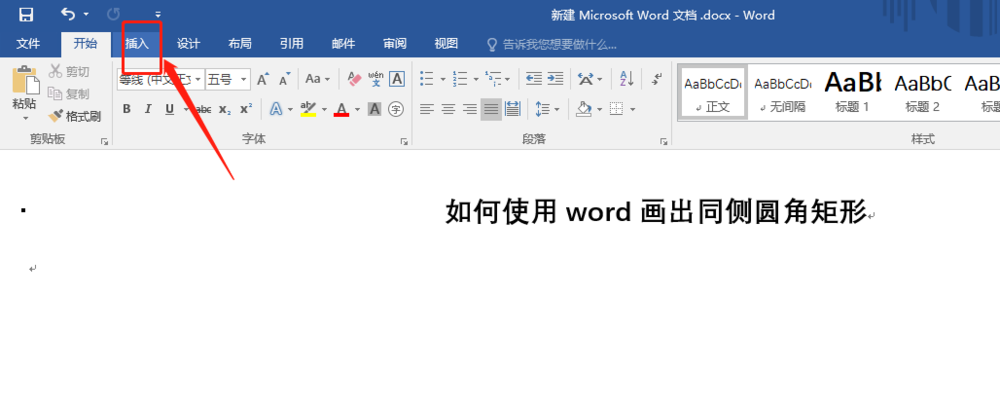This screenshot has height=396, width=1000.
Task: Toggle justify alignment
Action: click(x=491, y=110)
